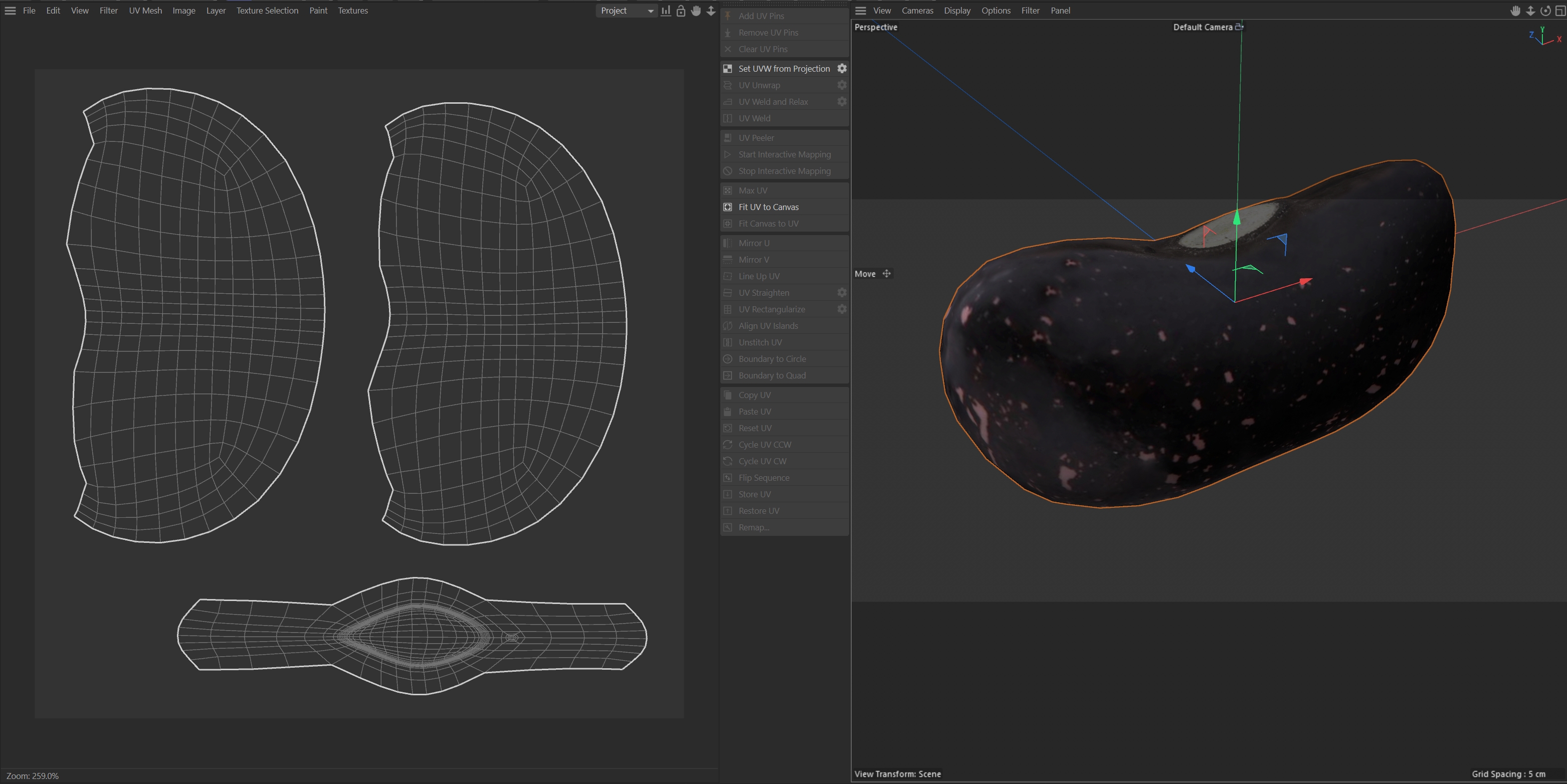
Task: Open the 3D viewport hamburger menu
Action: coord(860,11)
